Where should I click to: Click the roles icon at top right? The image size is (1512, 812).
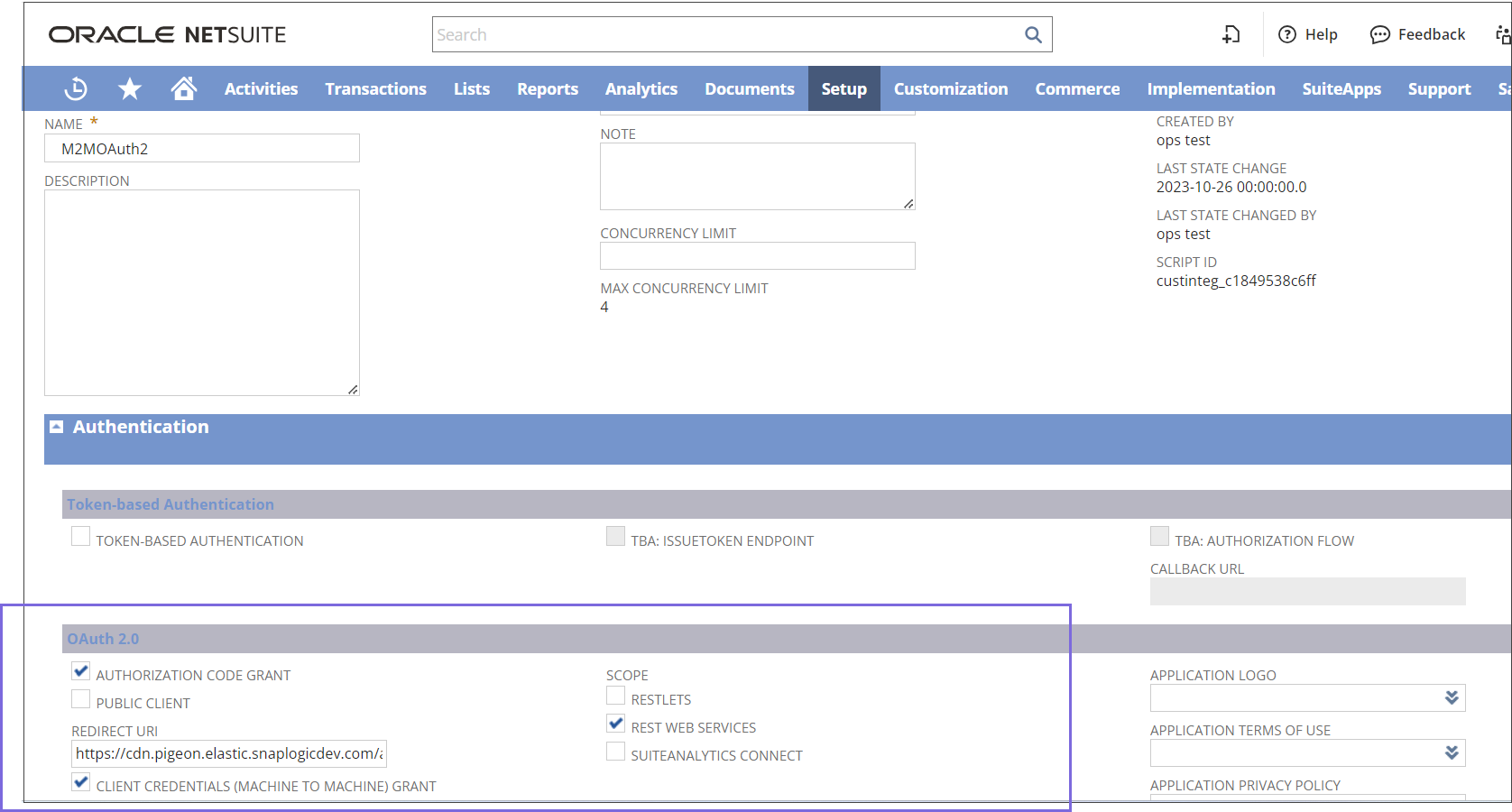click(1501, 34)
